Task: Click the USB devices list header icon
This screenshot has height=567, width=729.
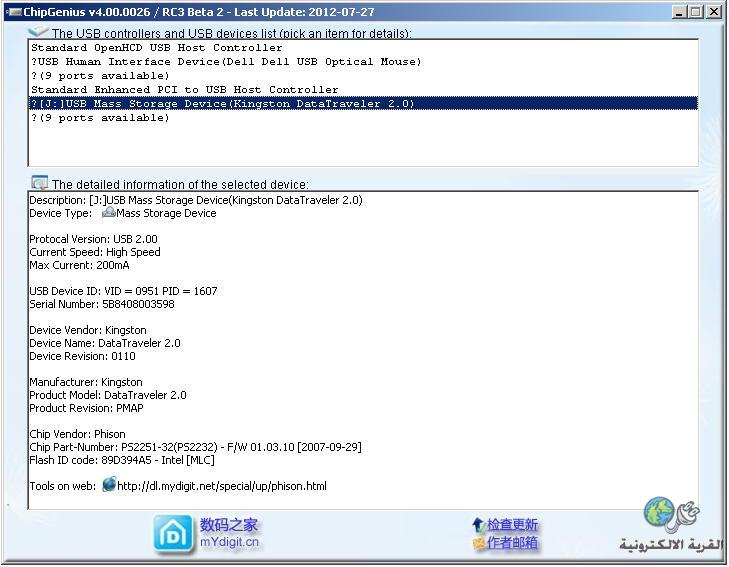Action: click(38, 31)
